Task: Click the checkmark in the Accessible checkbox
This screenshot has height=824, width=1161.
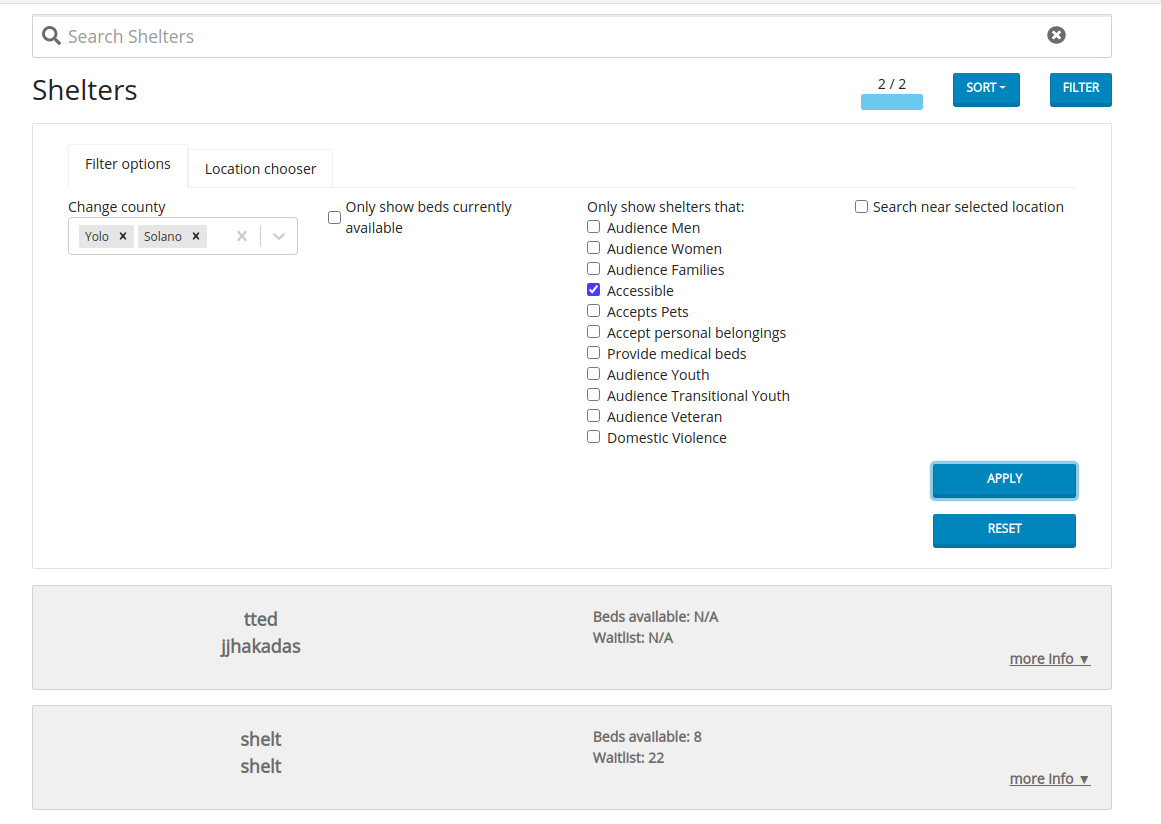Action: tap(593, 290)
